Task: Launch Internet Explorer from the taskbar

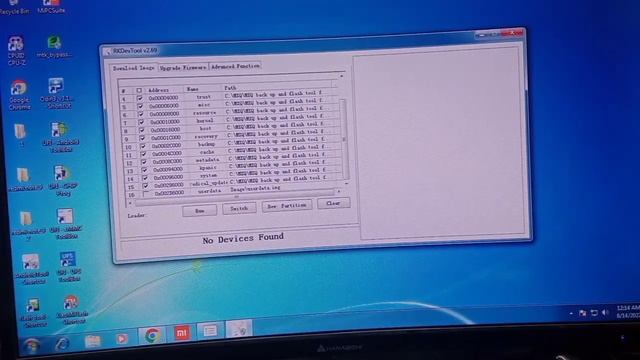Action: pos(62,344)
